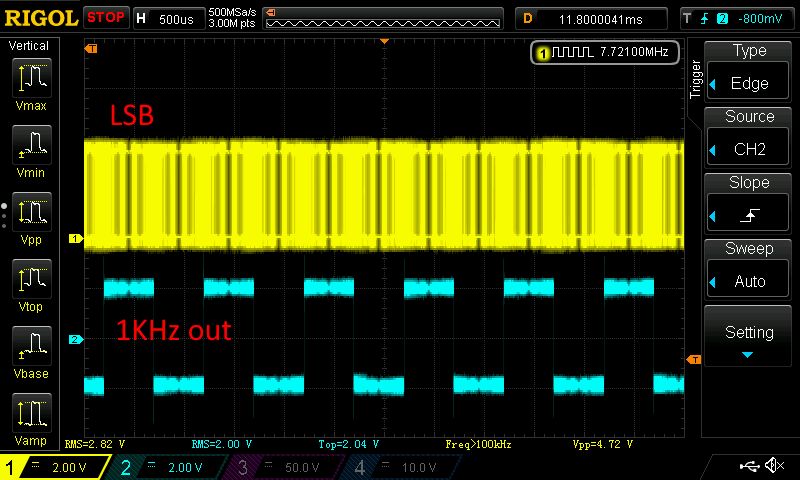This screenshot has width=800, height=480.
Task: Click the center trigger point triangle at top
Action: 385,41
